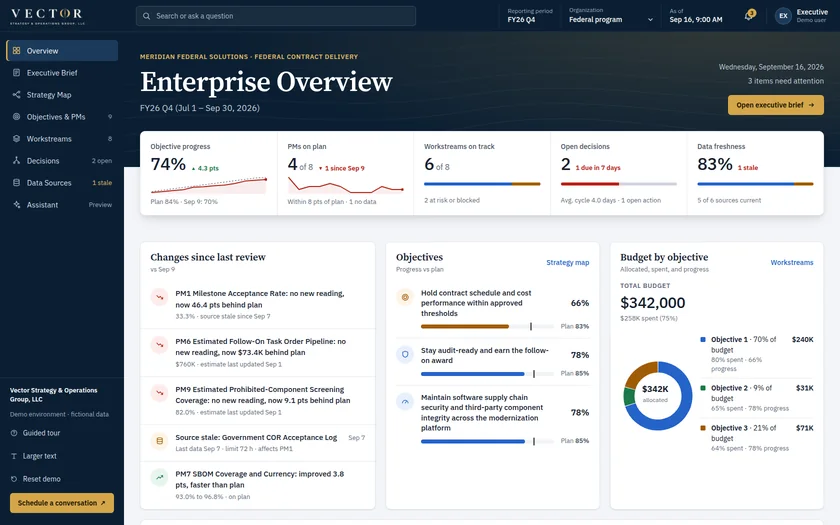Click the Overview grid icon in sidebar

tap(17, 50)
